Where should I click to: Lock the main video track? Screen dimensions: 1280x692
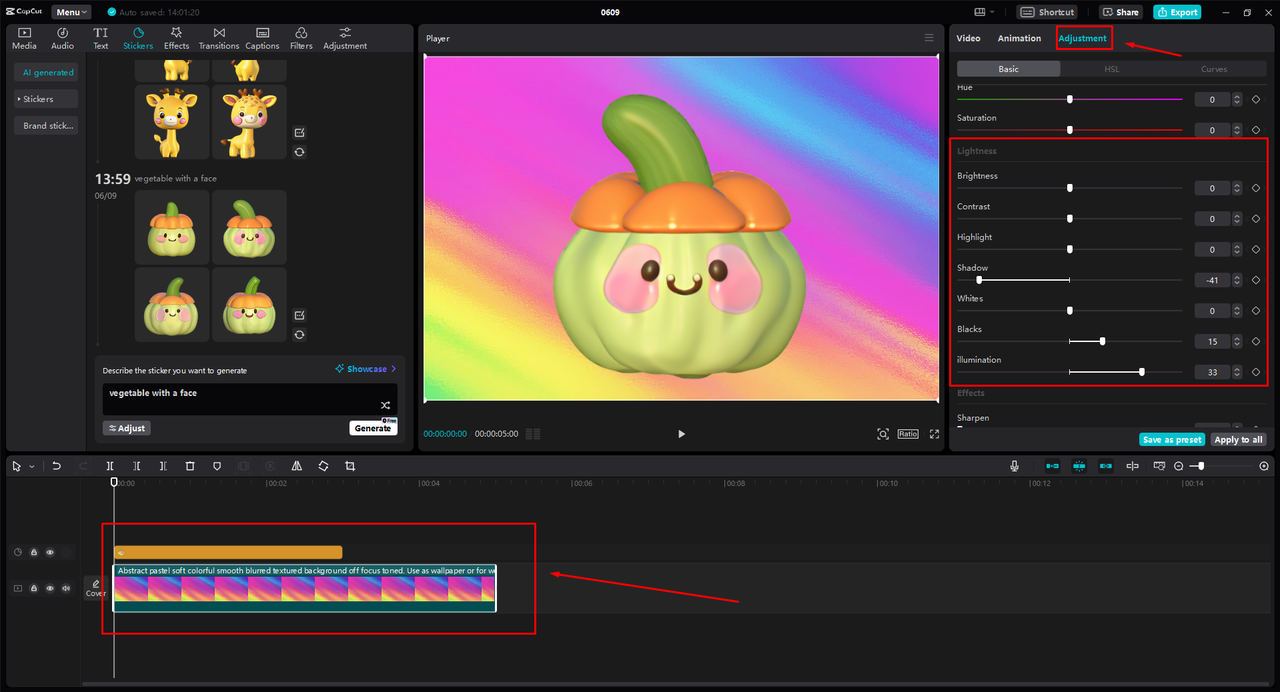[x=33, y=588]
